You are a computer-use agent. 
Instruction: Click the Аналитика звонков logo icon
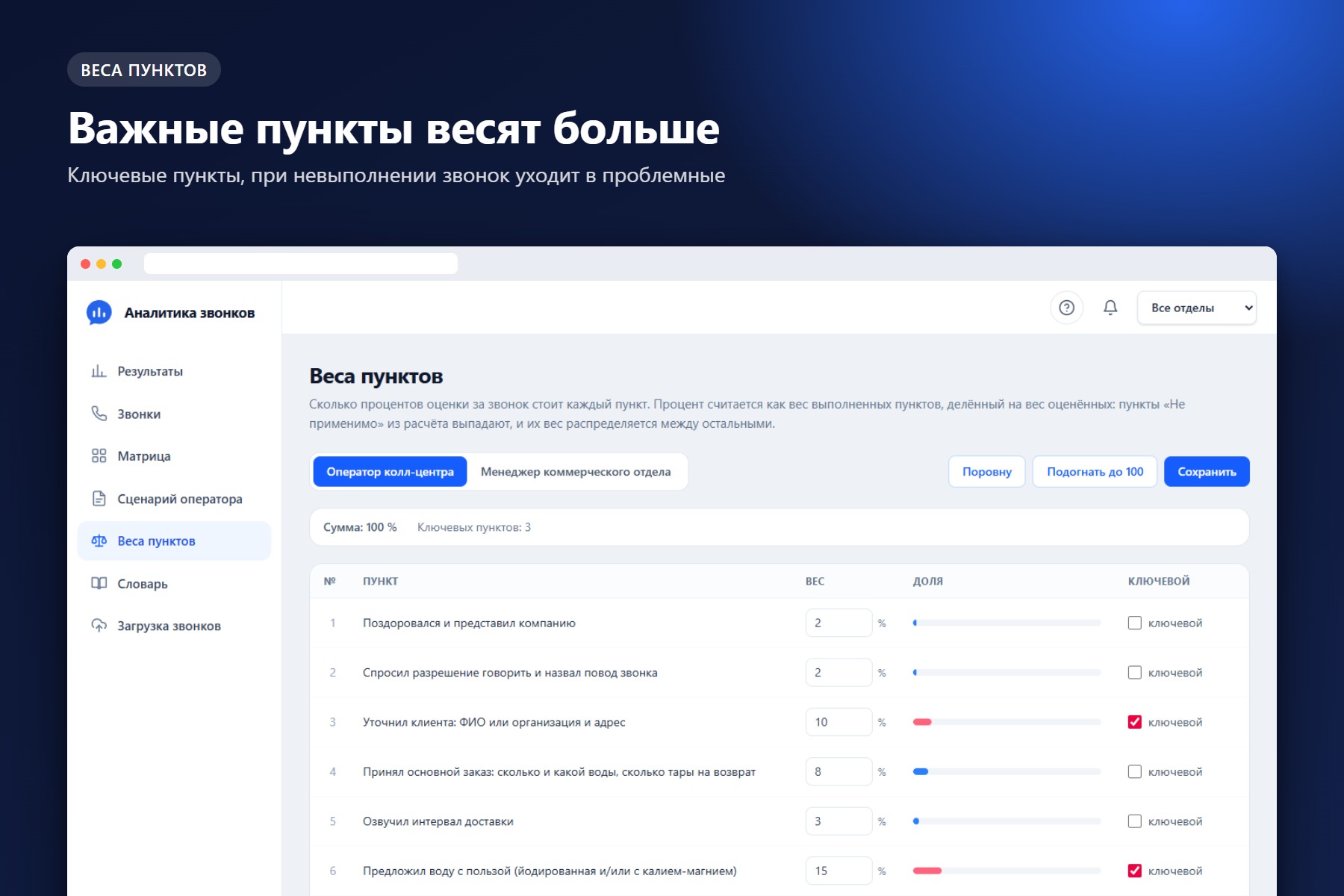[99, 313]
